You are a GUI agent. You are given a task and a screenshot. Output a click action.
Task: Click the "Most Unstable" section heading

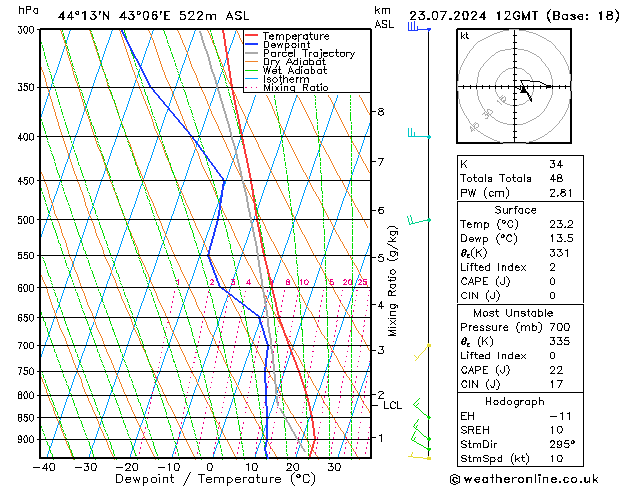point(513,313)
